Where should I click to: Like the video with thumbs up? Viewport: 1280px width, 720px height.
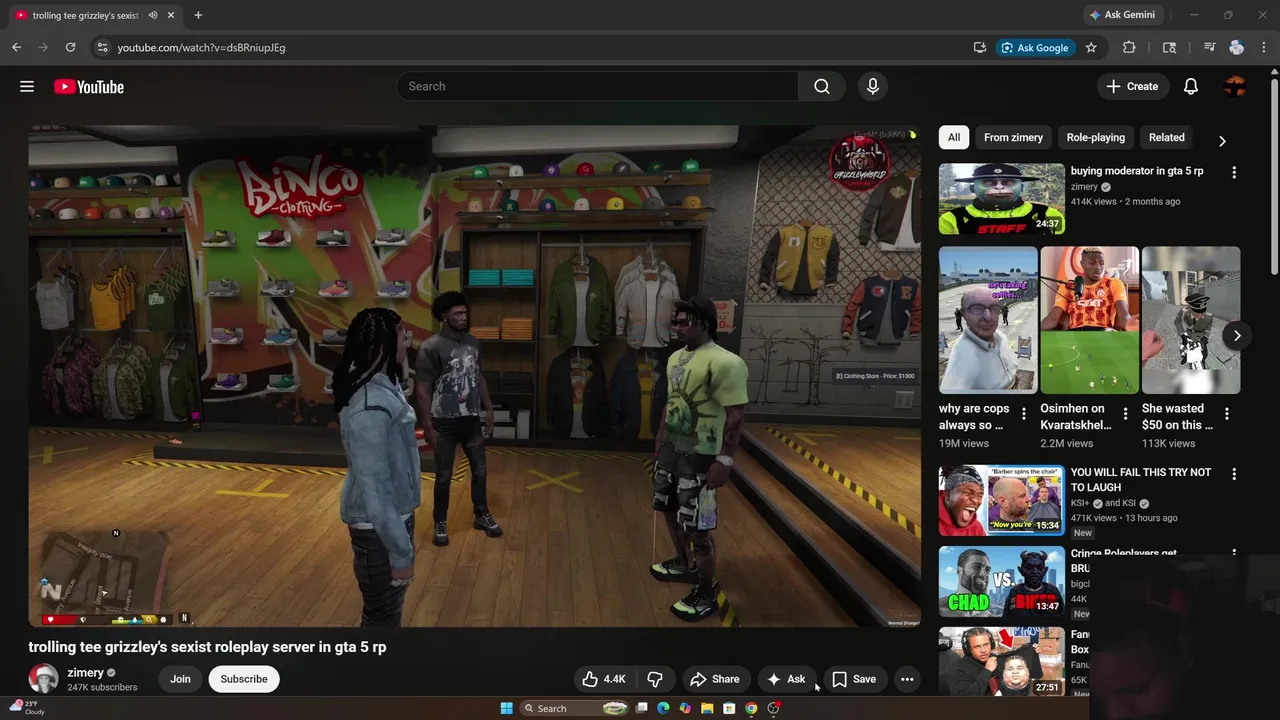click(604, 679)
